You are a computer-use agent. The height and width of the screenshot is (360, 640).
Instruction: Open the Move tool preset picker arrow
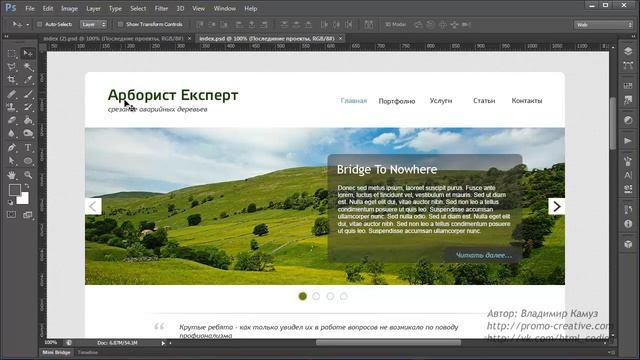[28, 25]
